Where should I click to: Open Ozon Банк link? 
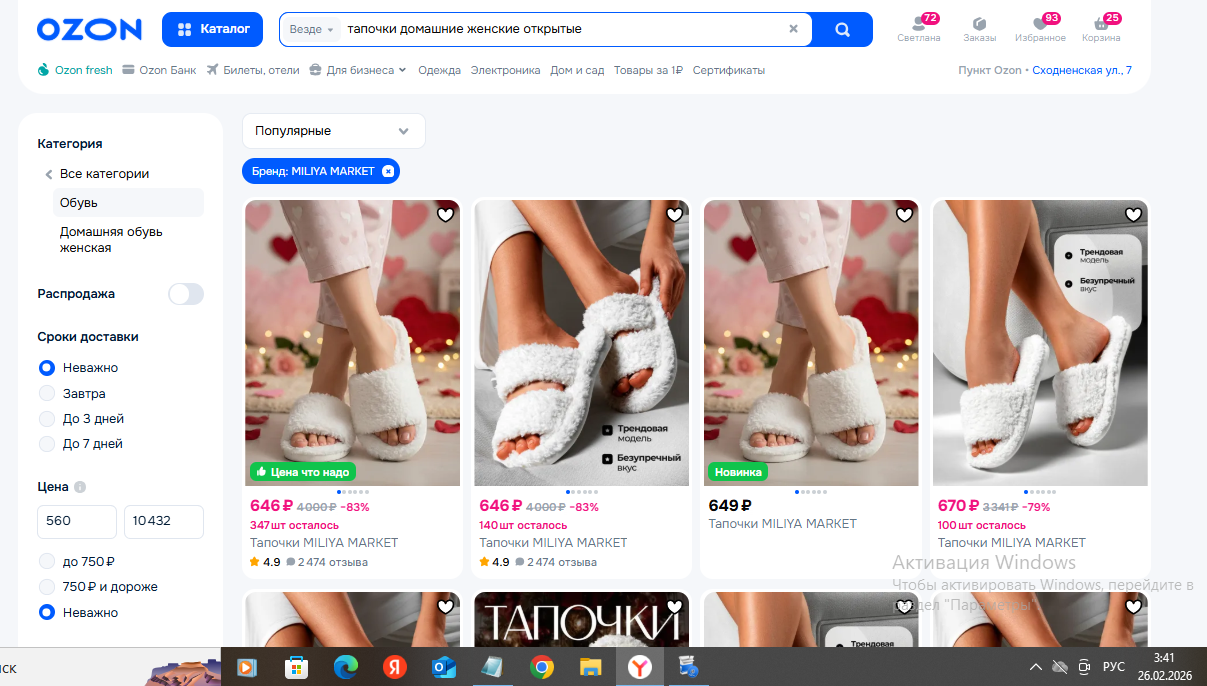click(159, 70)
